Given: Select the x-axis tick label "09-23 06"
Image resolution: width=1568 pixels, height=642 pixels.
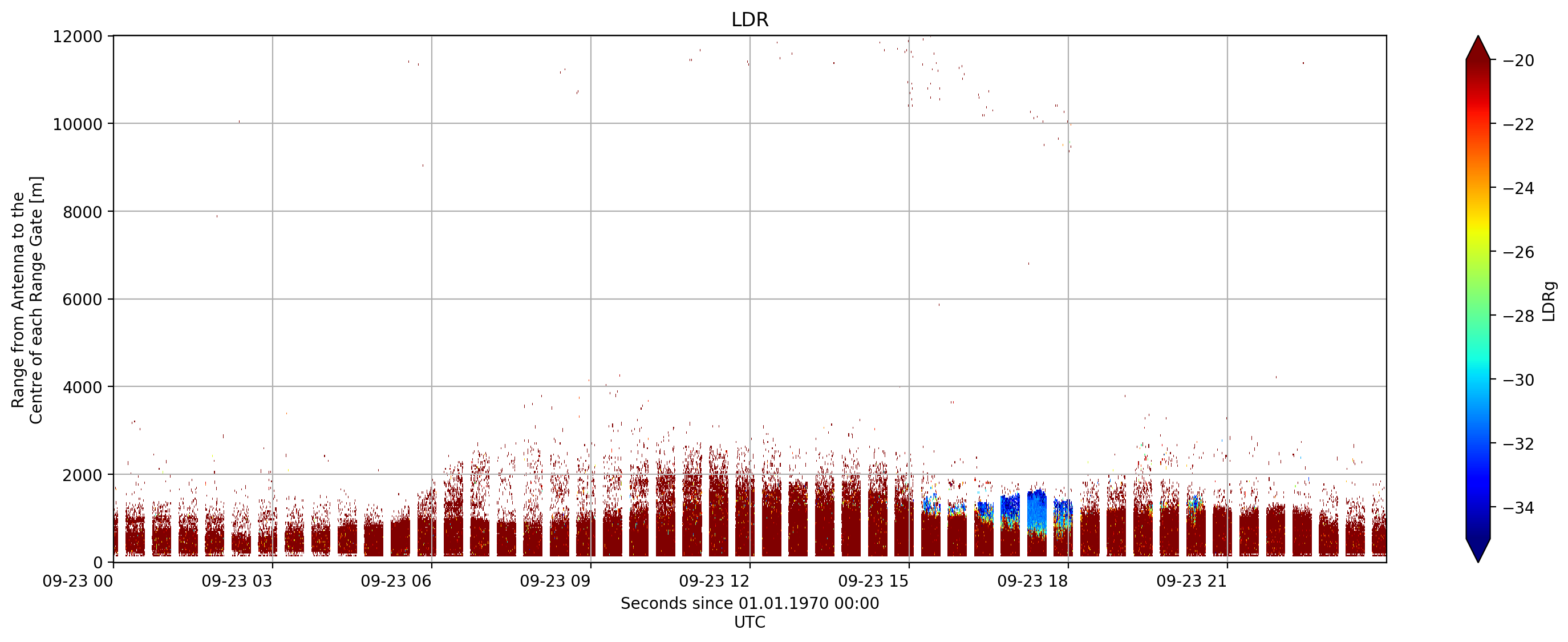Looking at the screenshot, I should click(396, 581).
